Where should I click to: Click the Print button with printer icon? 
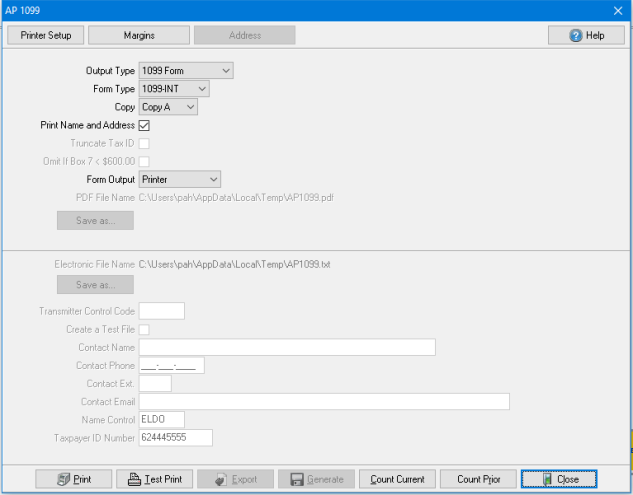click(74, 479)
